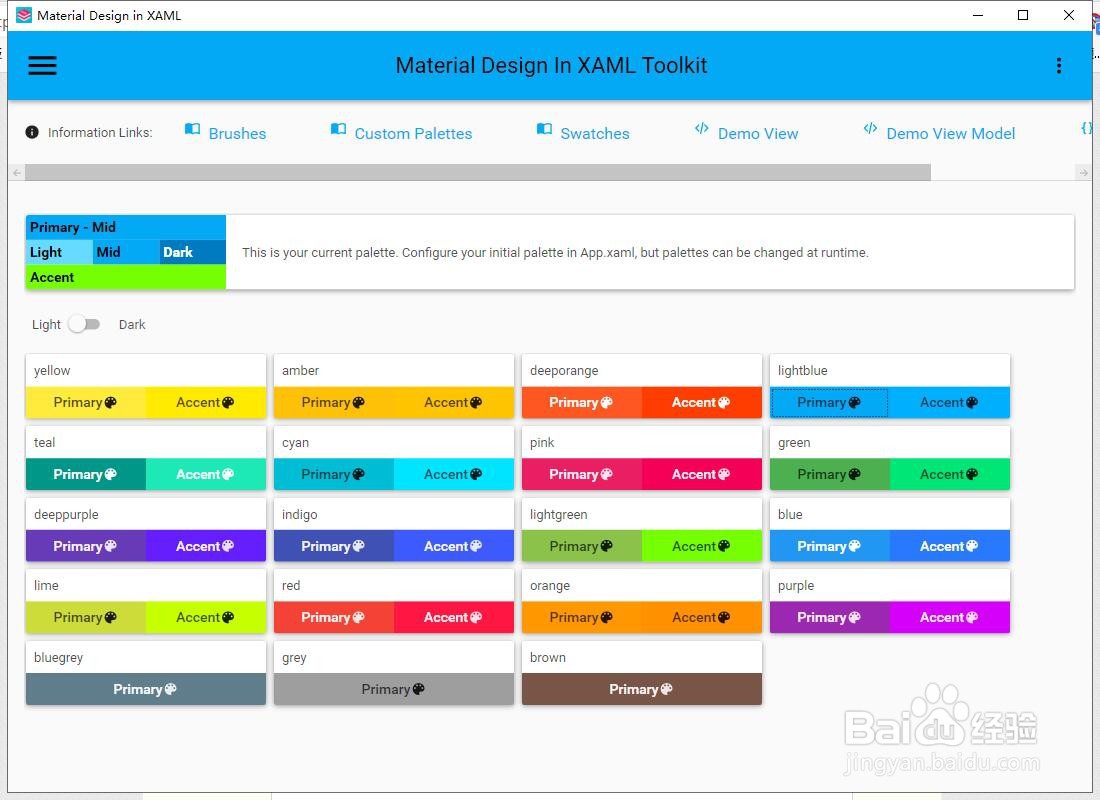
Task: Select teal Accent swatch button
Action: tap(206, 474)
